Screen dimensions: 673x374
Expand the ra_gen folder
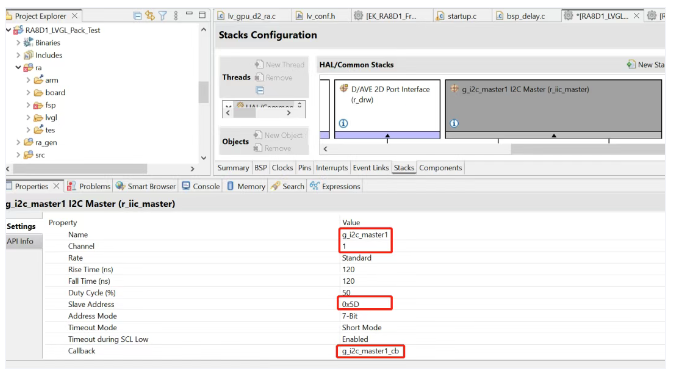18,142
